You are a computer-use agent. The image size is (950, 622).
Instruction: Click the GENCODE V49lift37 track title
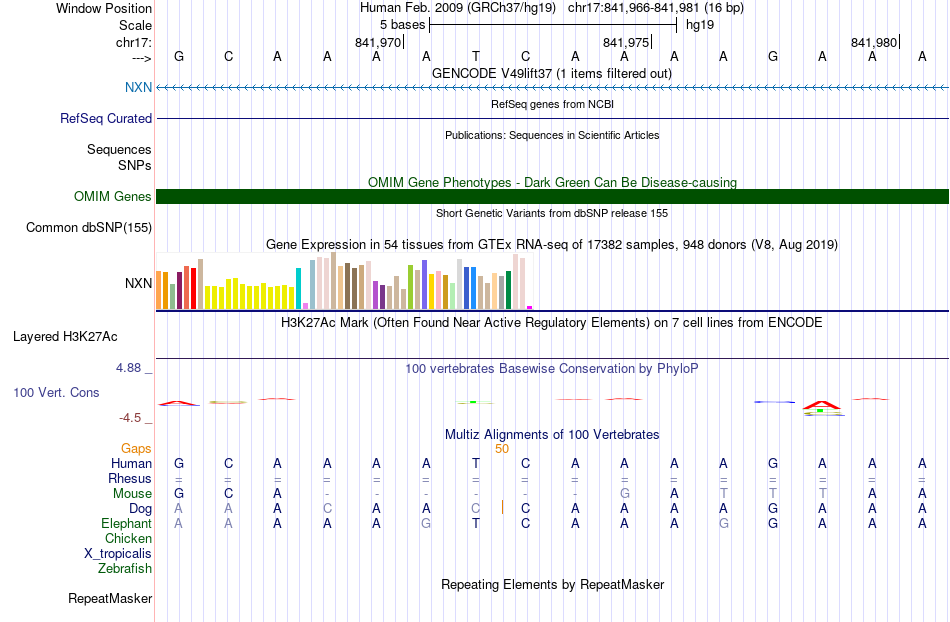(x=552, y=73)
